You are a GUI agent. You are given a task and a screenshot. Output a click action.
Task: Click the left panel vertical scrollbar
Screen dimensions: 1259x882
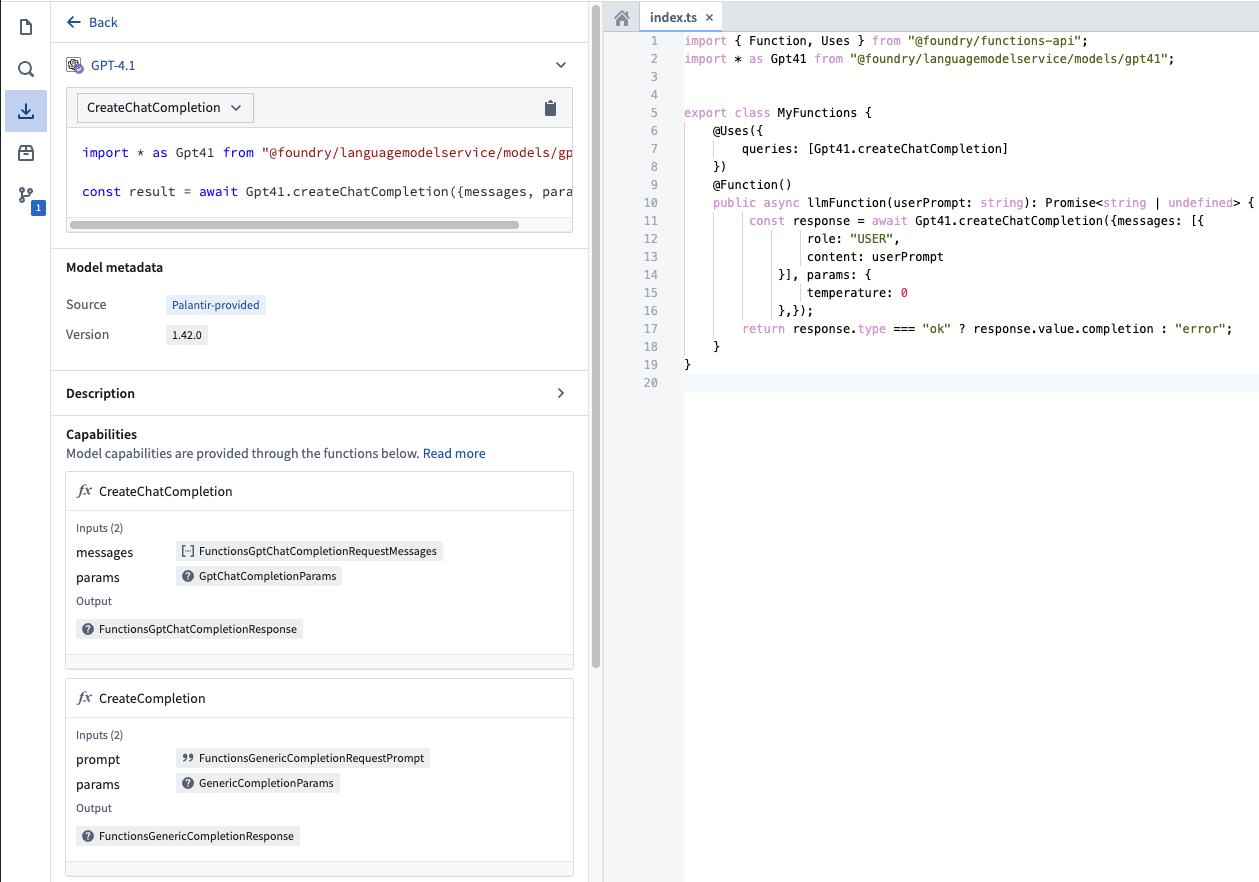[596, 335]
